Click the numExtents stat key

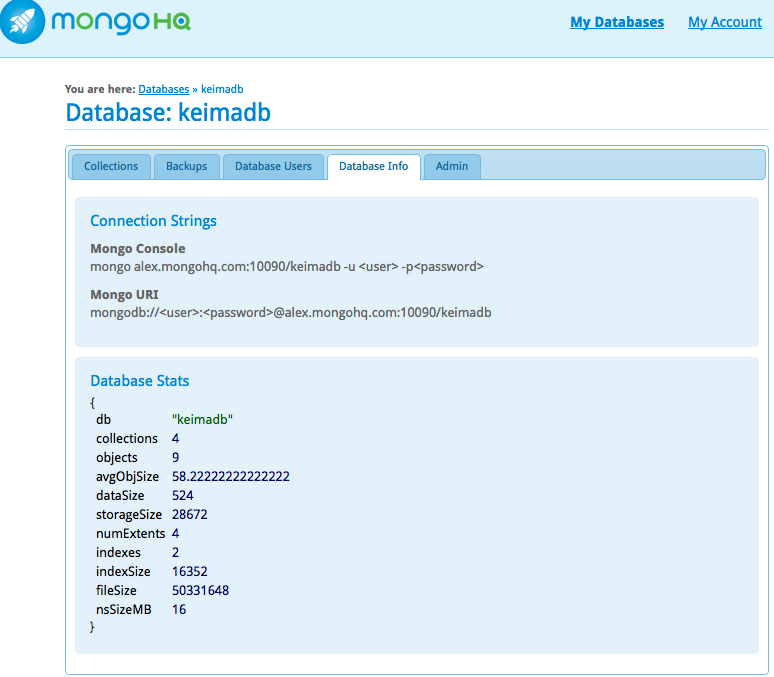(130, 534)
